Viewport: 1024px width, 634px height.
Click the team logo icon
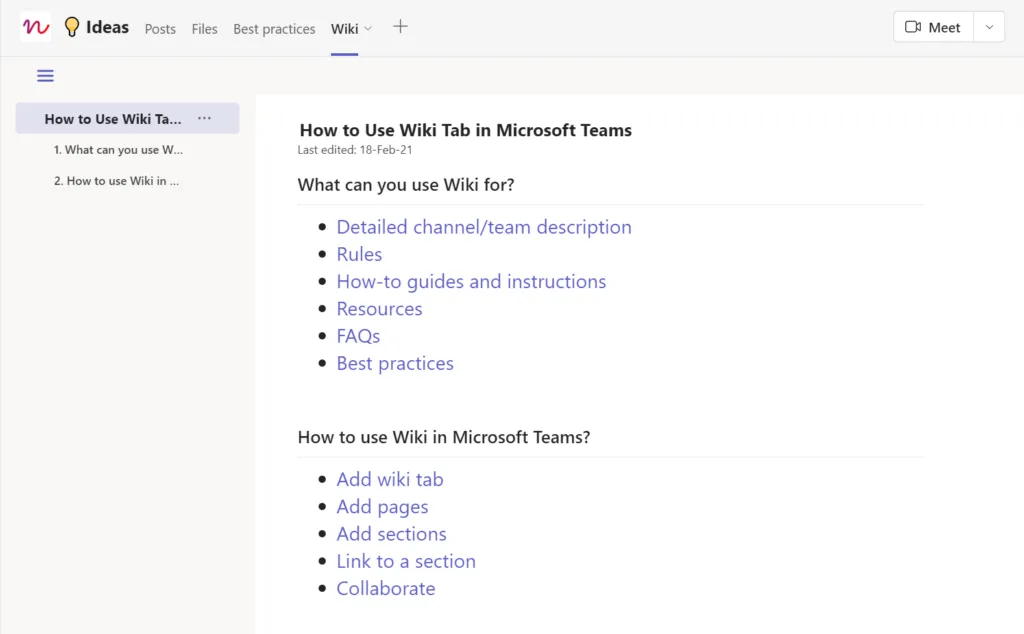(x=35, y=27)
